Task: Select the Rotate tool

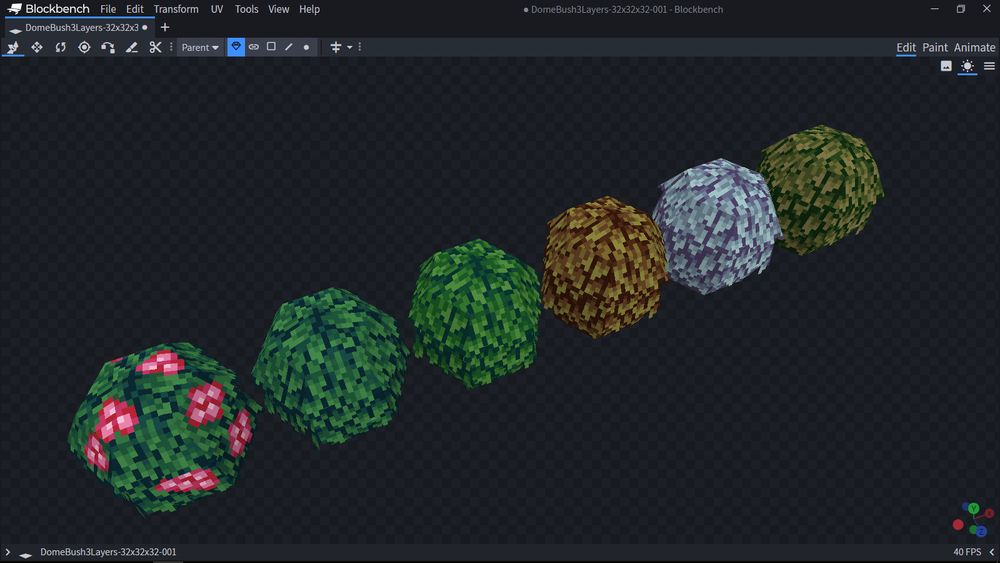Action: (x=60, y=47)
